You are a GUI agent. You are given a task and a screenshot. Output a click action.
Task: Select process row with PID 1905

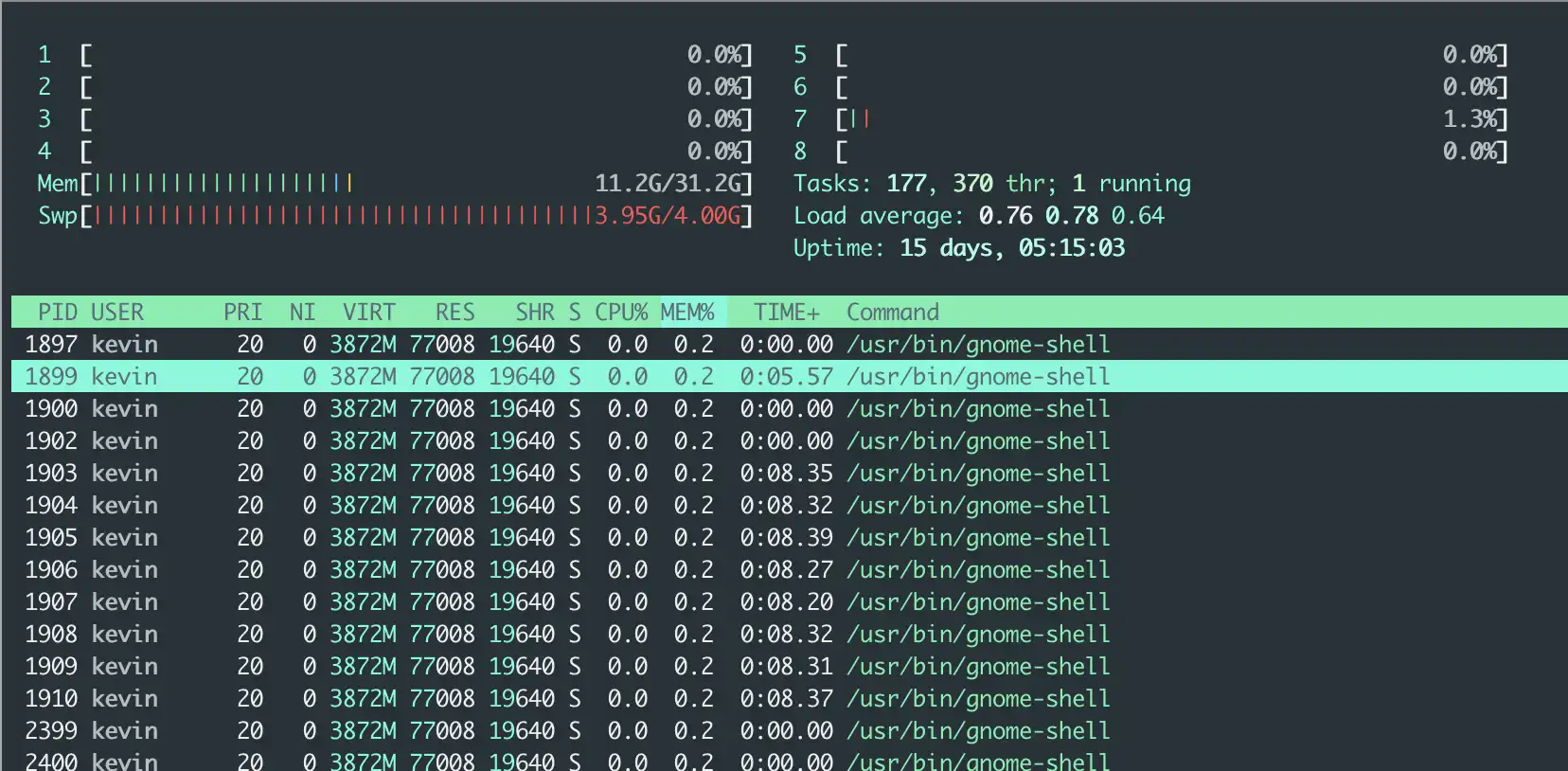point(790,538)
